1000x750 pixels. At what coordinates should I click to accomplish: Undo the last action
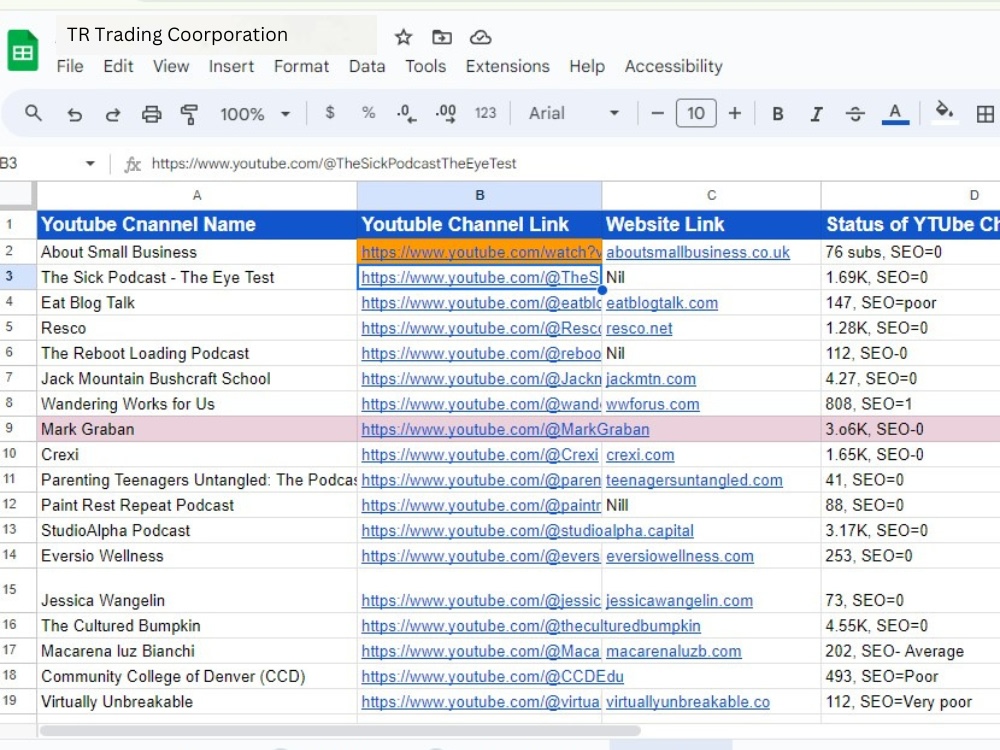[x=75, y=114]
